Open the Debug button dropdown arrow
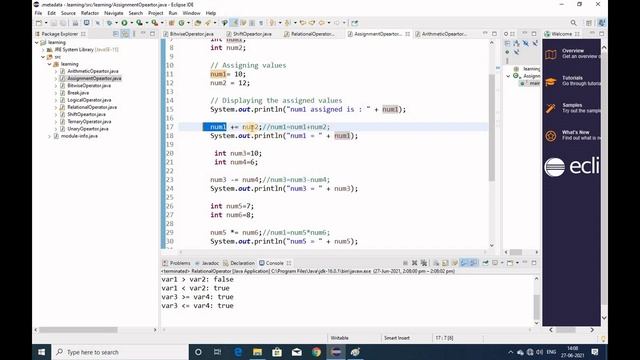 tap(116, 23)
